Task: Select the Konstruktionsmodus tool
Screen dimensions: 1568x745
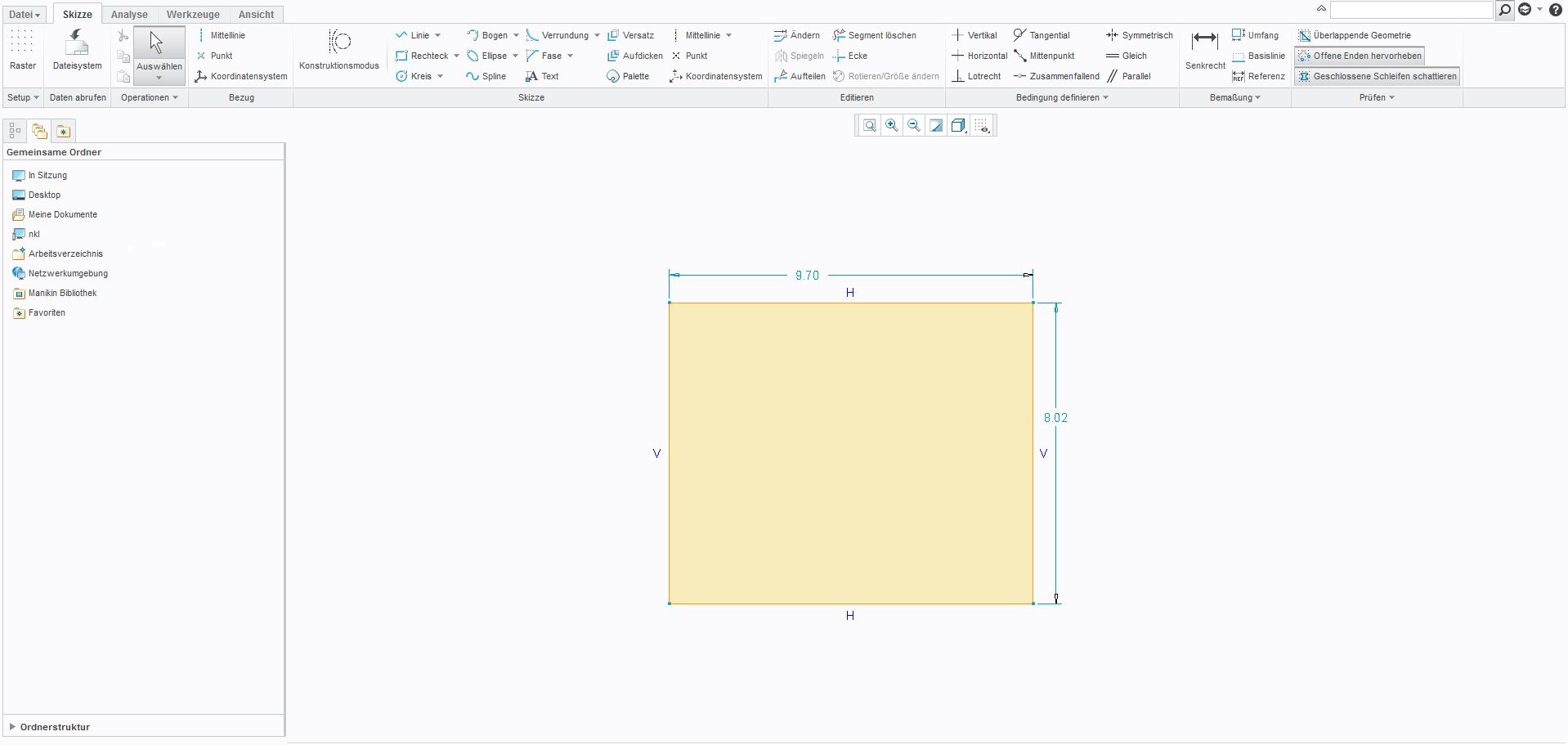Action: [339, 51]
